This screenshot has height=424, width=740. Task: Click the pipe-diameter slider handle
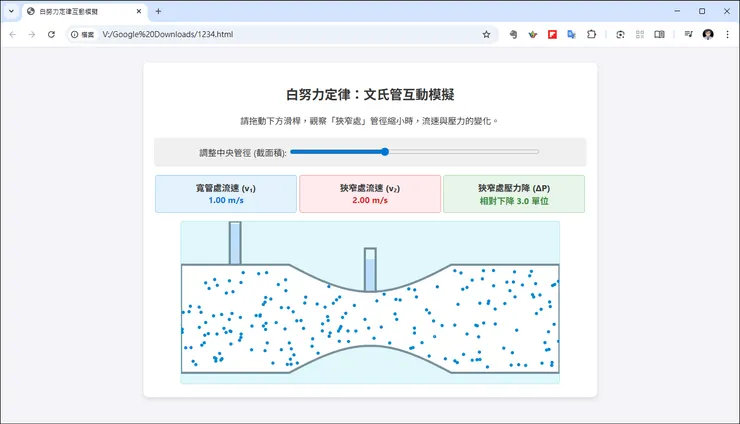click(x=385, y=152)
